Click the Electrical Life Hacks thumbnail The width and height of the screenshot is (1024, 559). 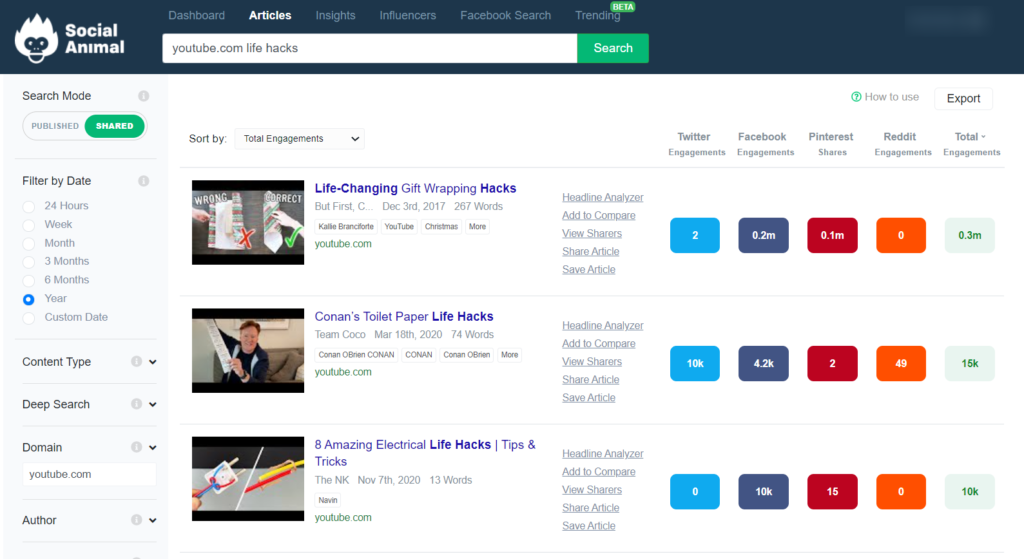coord(248,479)
